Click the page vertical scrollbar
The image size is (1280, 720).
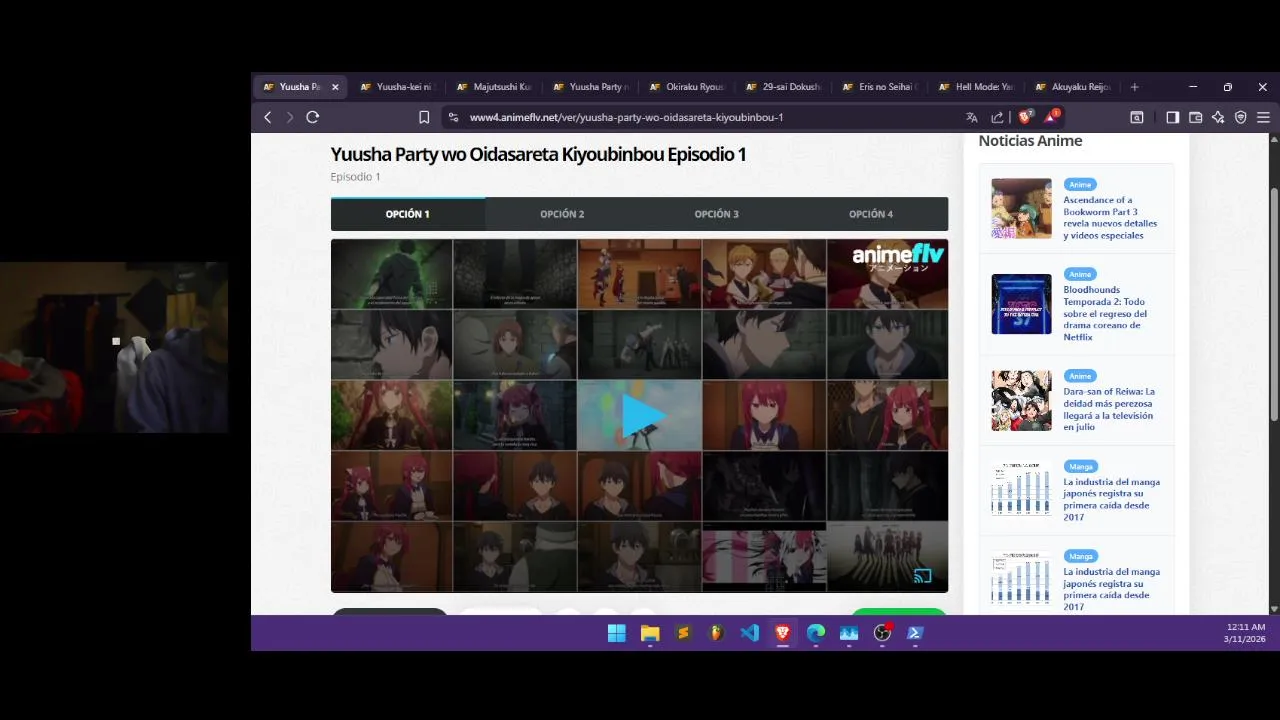click(1274, 304)
